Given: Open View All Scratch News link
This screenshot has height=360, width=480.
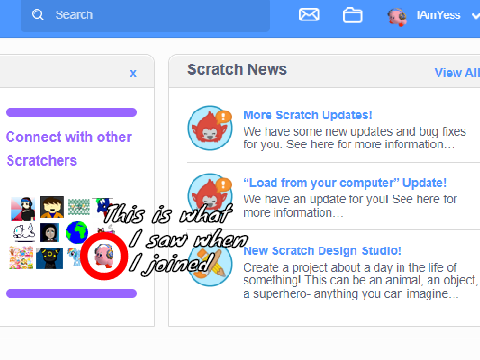Looking at the screenshot, I should point(457,72).
